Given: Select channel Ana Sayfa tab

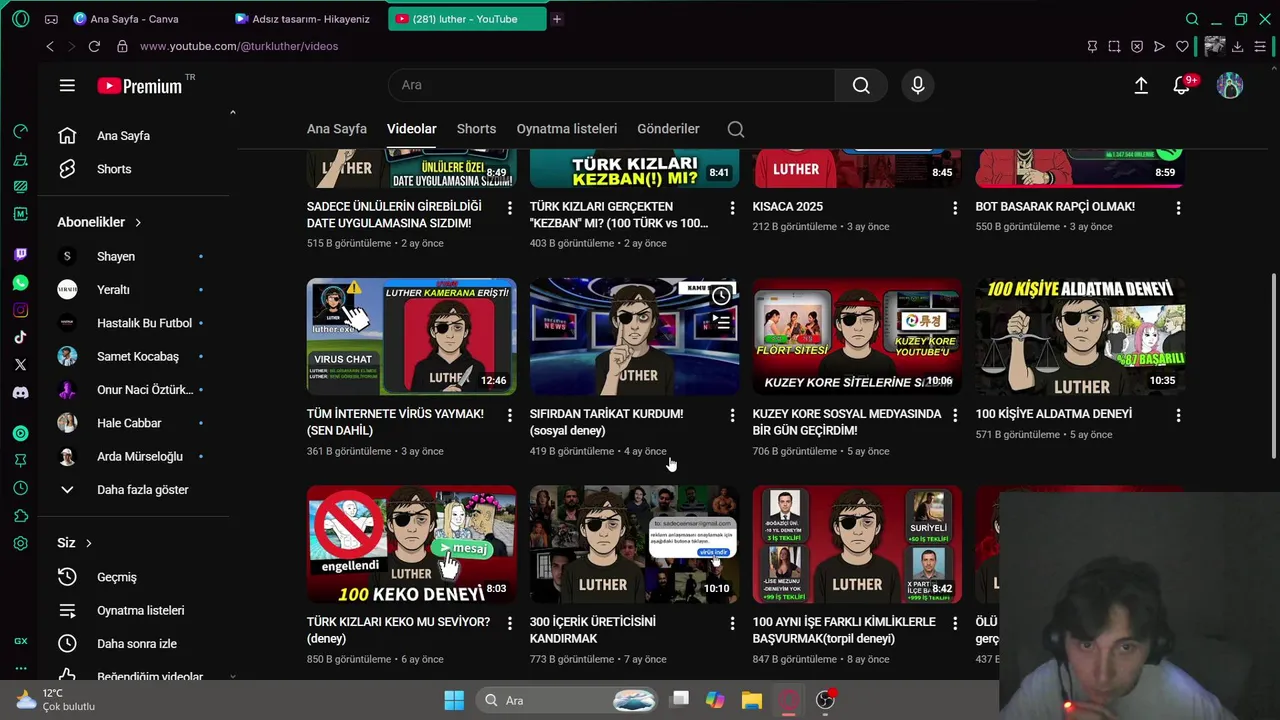Looking at the screenshot, I should (337, 129).
